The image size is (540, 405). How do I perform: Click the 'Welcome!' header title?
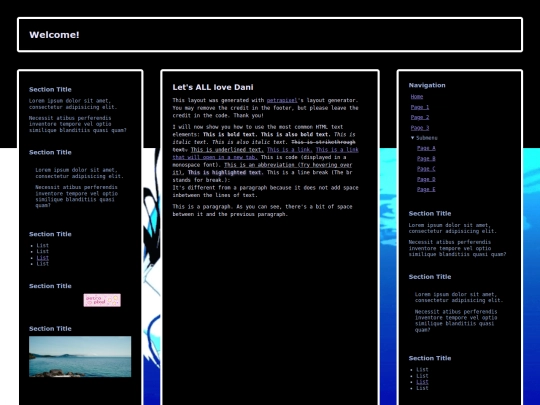point(54,35)
